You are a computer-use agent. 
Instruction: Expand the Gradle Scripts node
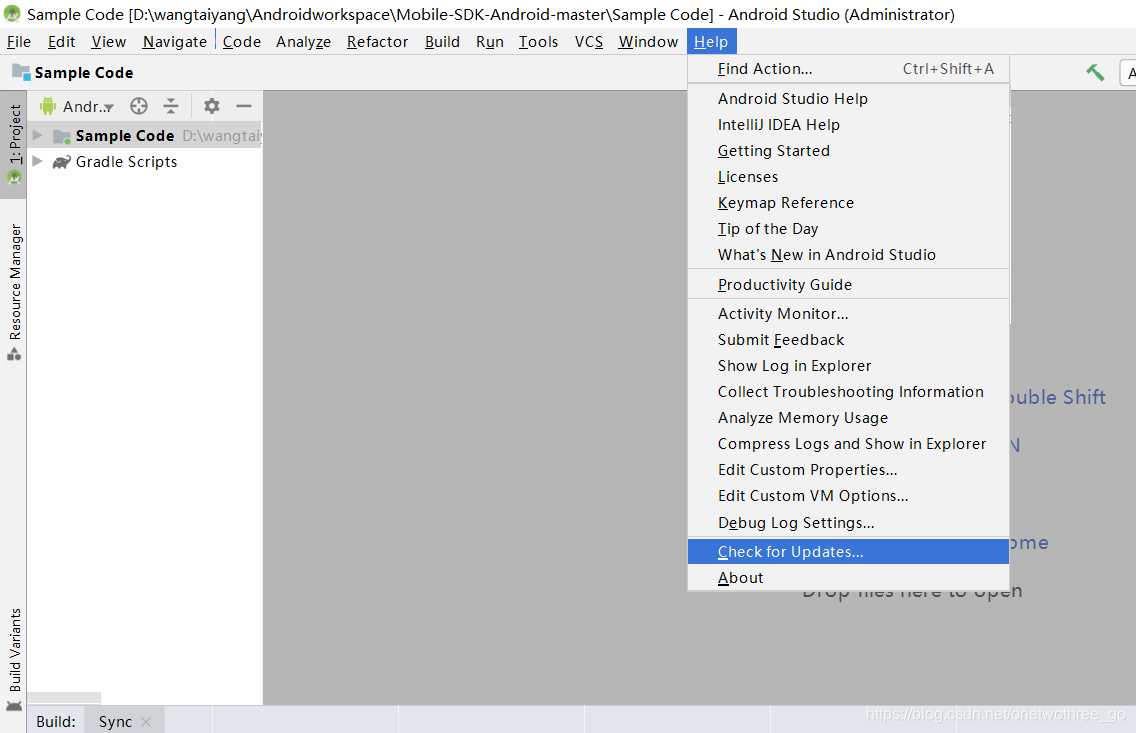38,161
